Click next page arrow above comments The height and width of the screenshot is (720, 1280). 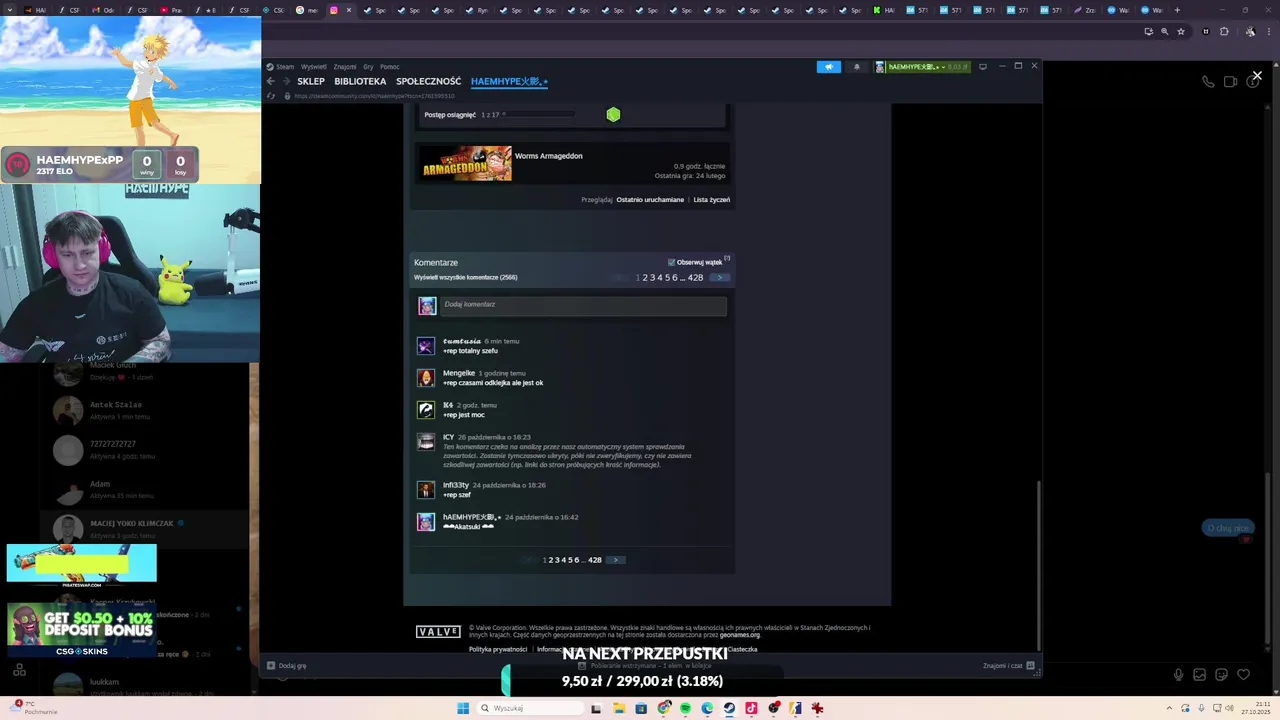(720, 277)
